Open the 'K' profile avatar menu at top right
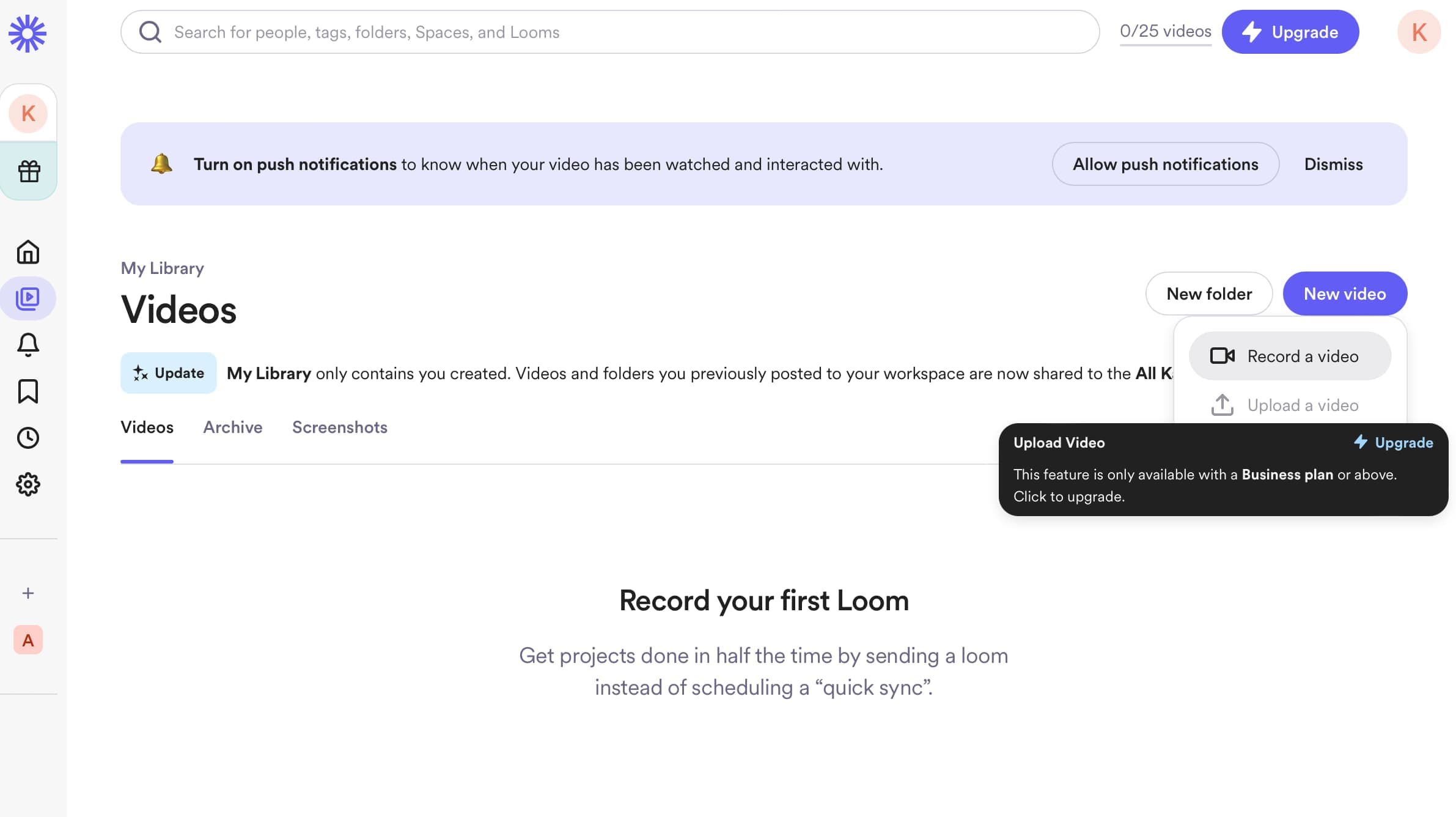Screen dimensions: 1456x817 [1419, 32]
